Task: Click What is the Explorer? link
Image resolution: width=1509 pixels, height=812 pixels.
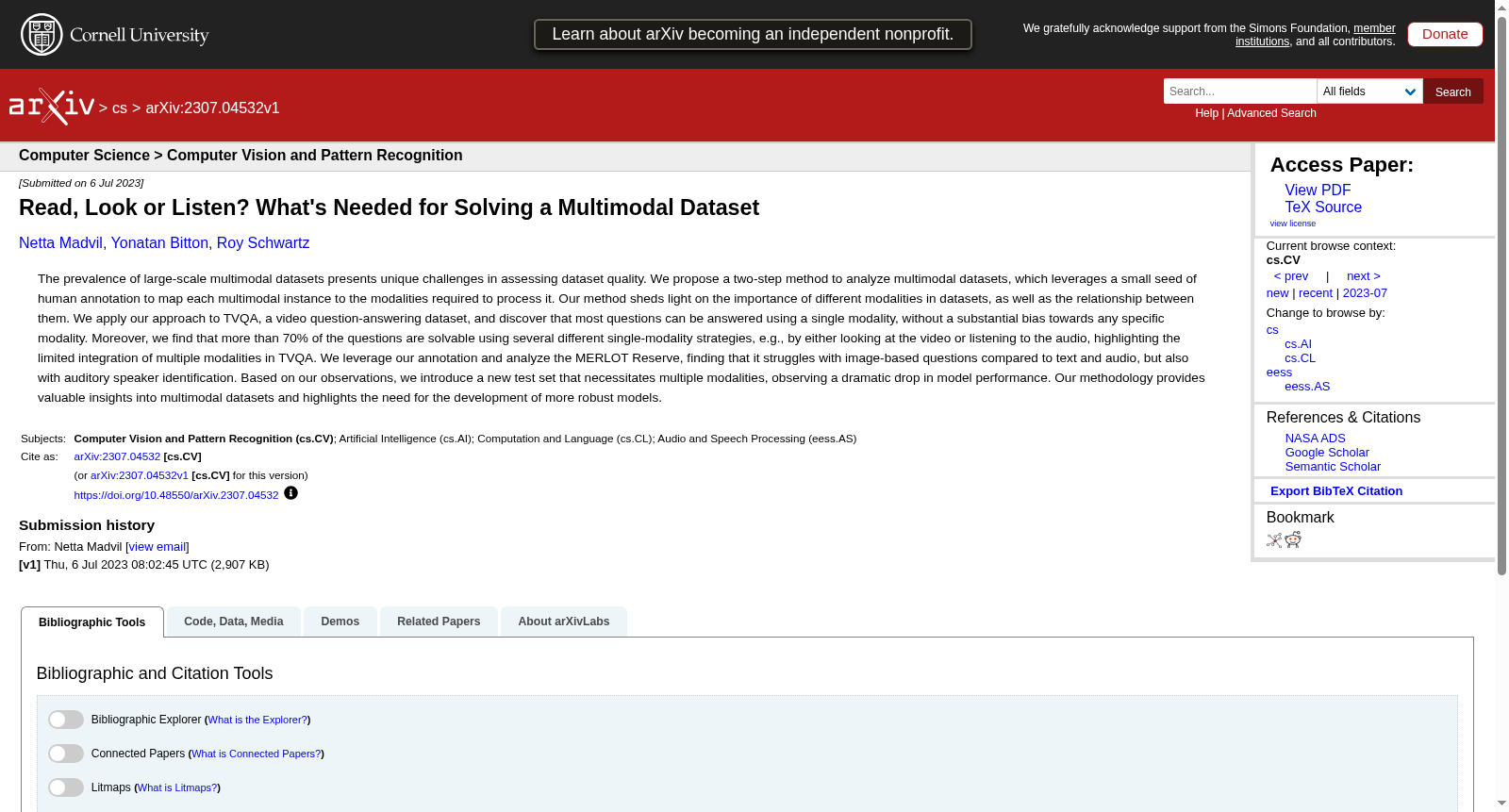Action: pos(257,720)
